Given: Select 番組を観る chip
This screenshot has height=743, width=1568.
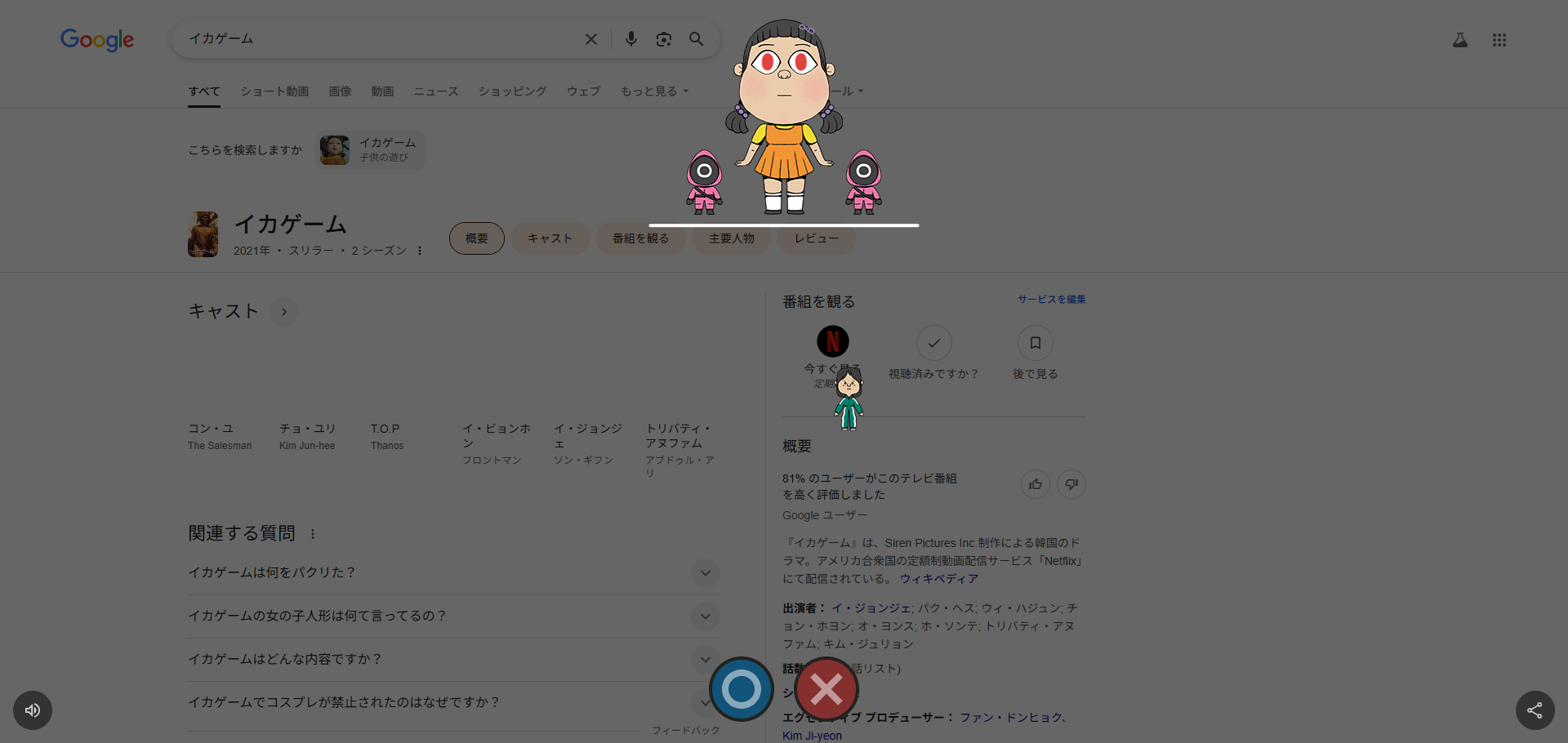Looking at the screenshot, I should 641,238.
